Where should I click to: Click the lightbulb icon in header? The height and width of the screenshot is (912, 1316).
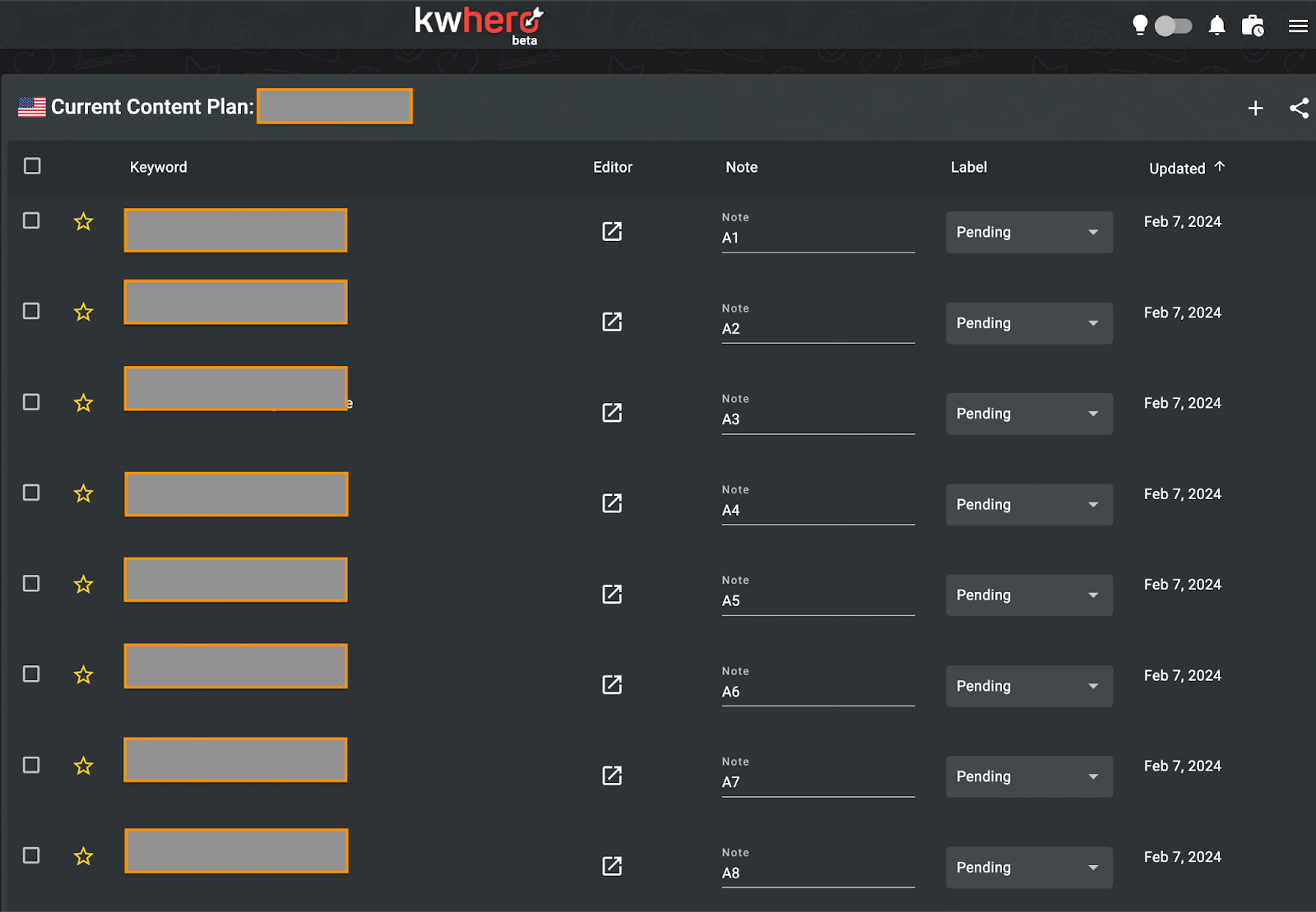[x=1140, y=25]
